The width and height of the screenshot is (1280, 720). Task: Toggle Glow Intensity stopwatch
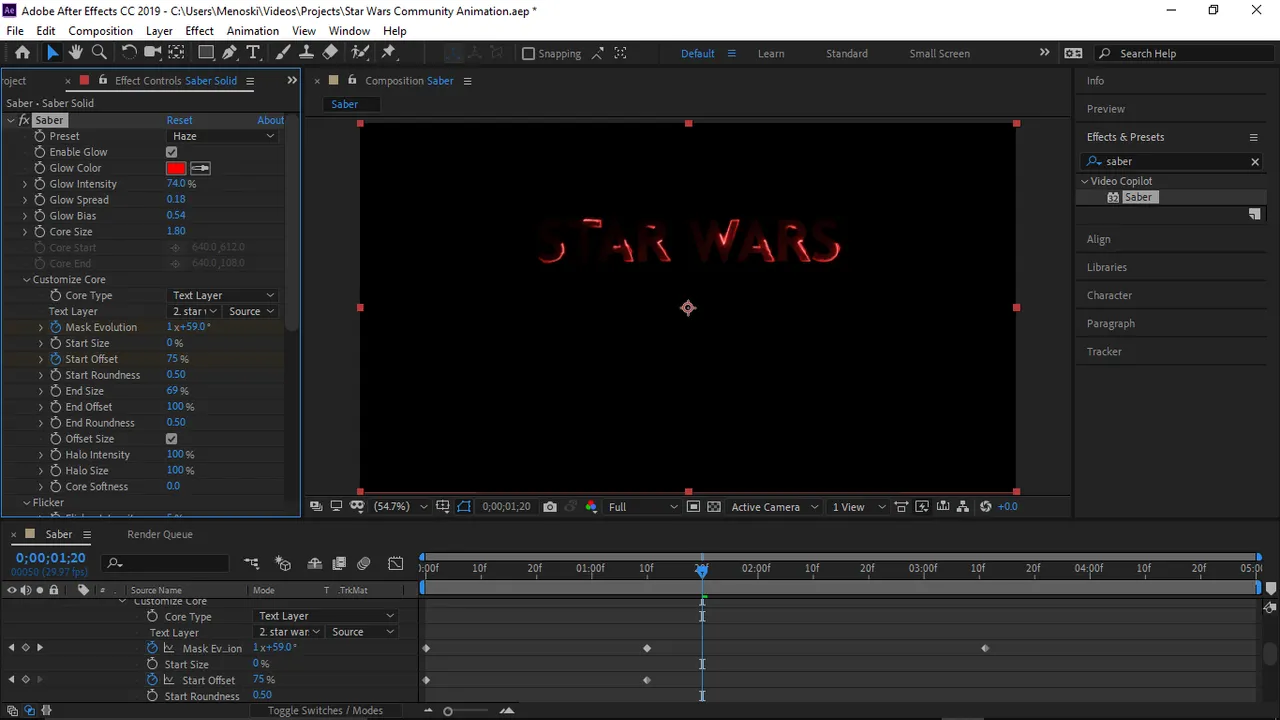(x=40, y=184)
